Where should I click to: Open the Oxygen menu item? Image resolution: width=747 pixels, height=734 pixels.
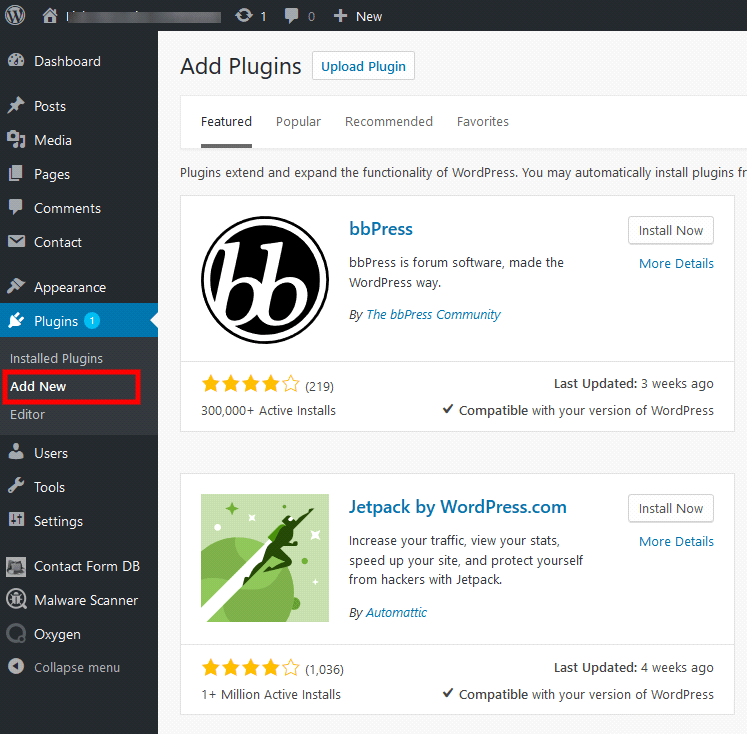click(57, 634)
